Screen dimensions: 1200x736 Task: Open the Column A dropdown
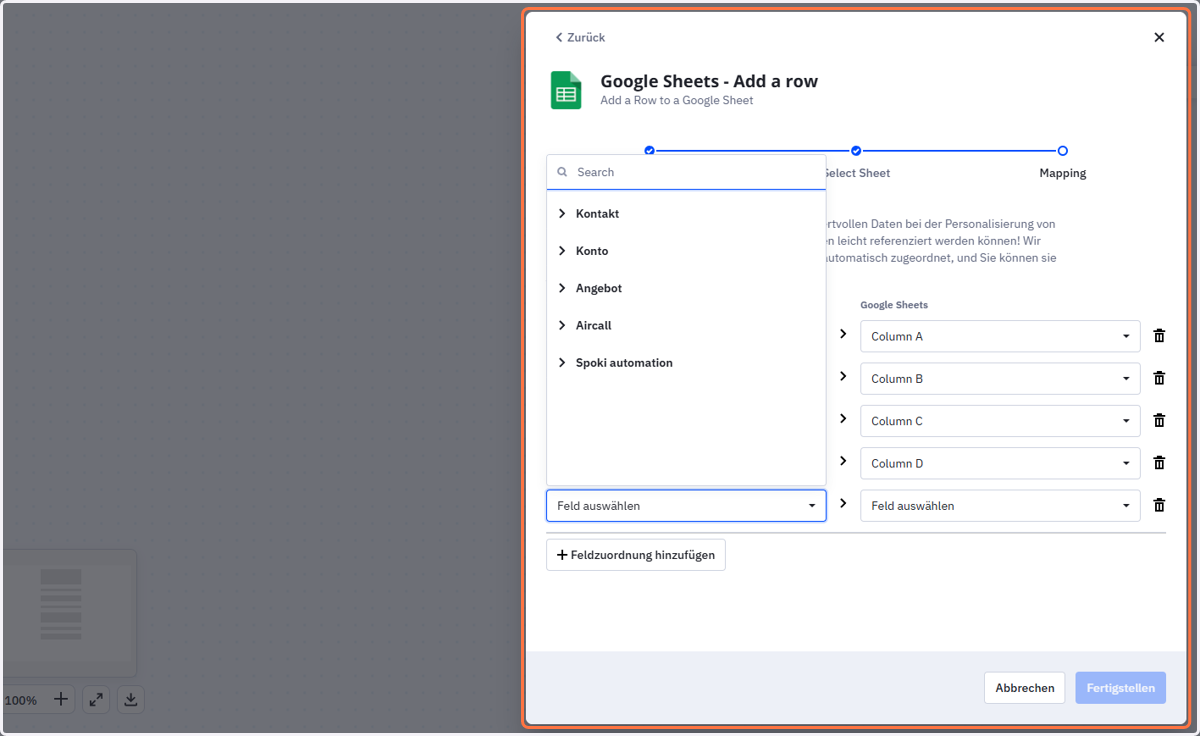tap(1000, 336)
